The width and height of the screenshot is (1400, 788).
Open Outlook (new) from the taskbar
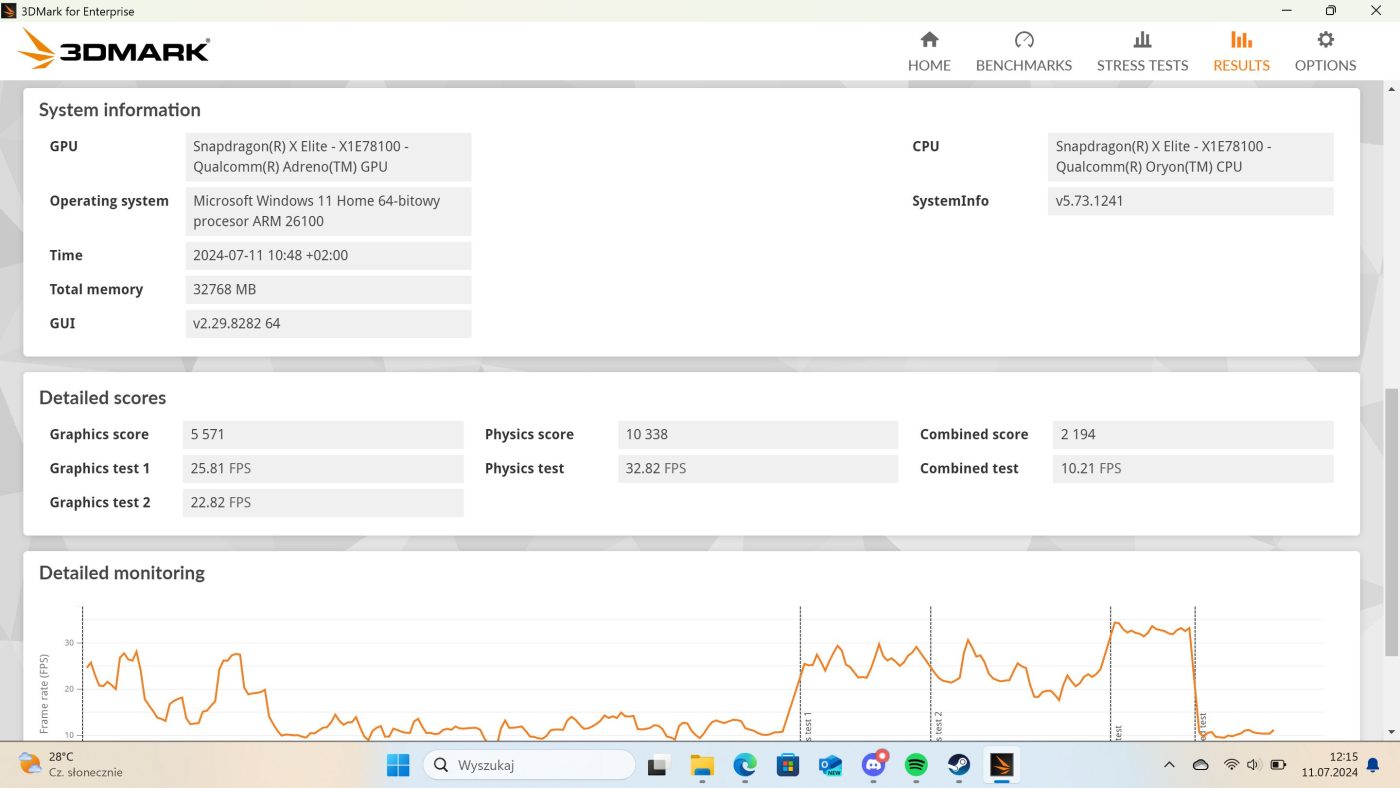point(831,765)
